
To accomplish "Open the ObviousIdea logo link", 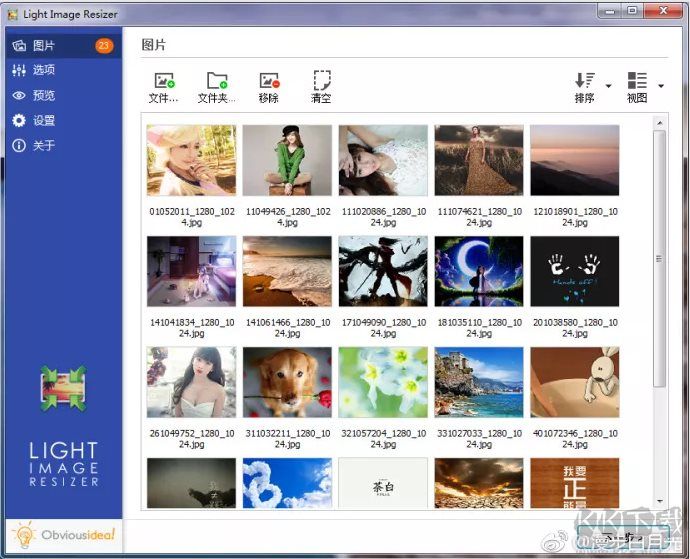I will (x=65, y=535).
